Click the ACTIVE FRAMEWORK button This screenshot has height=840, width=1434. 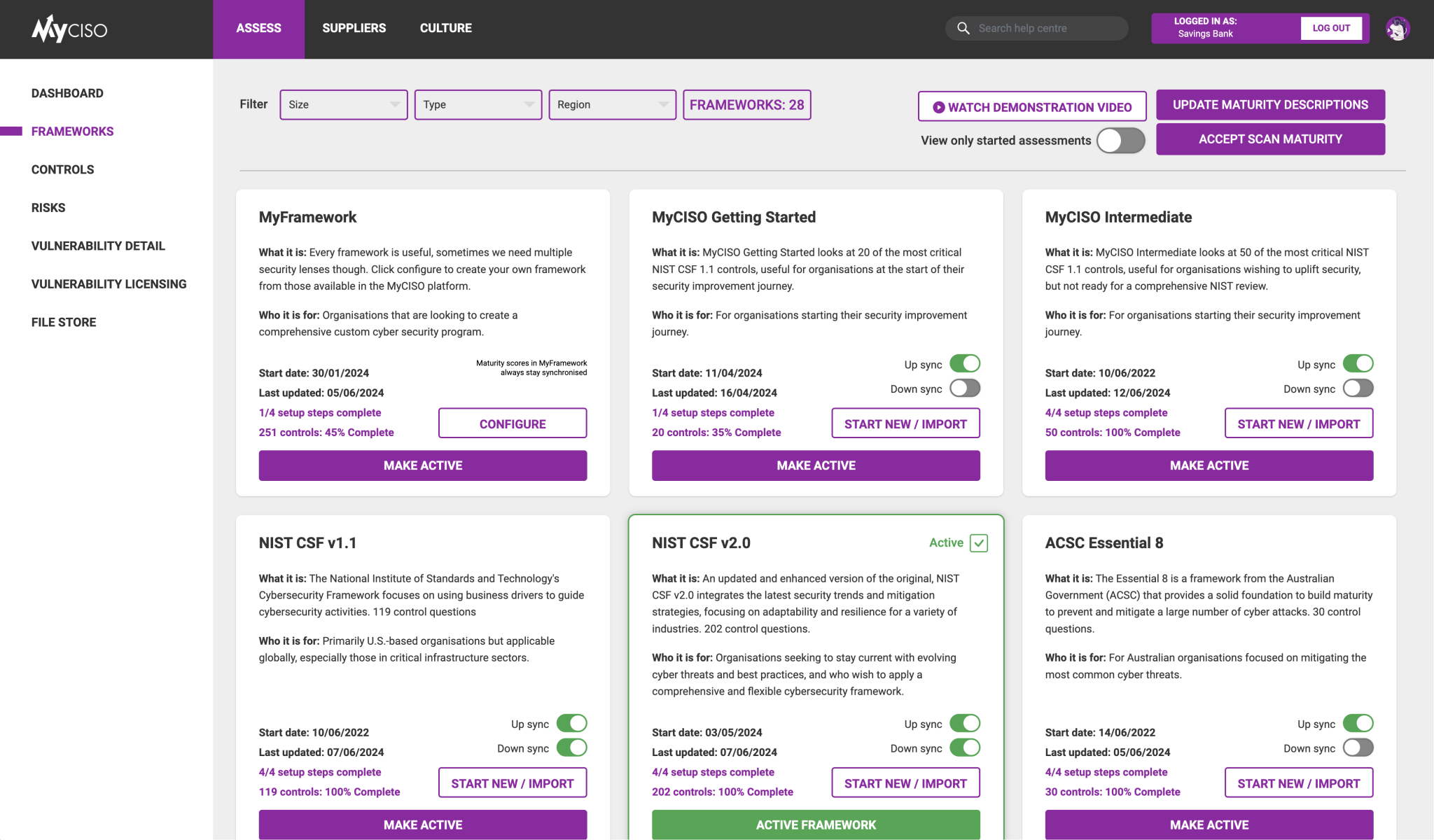816,825
